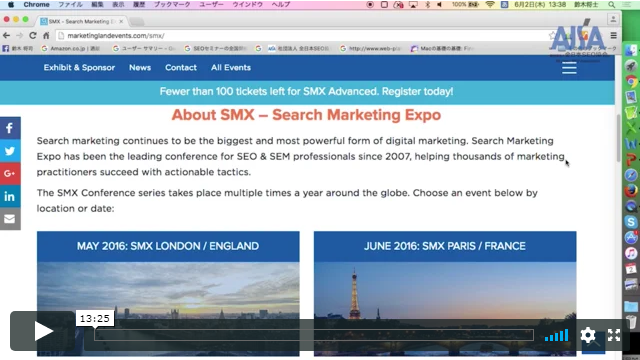The image size is (640, 360).
Task: Open iTunes from the Dock
Action: (631, 253)
